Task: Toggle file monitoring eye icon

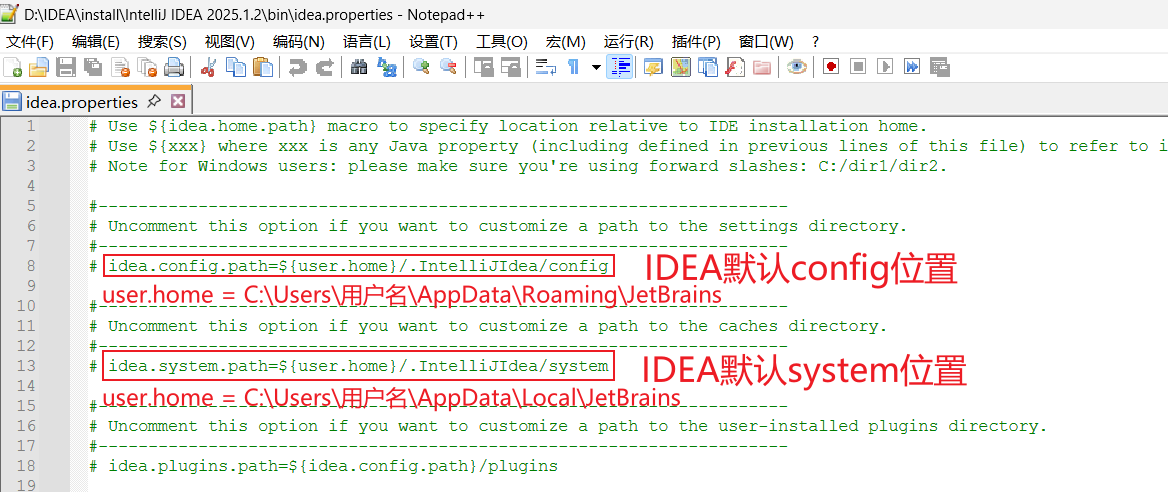Action: pyautogui.click(x=796, y=68)
